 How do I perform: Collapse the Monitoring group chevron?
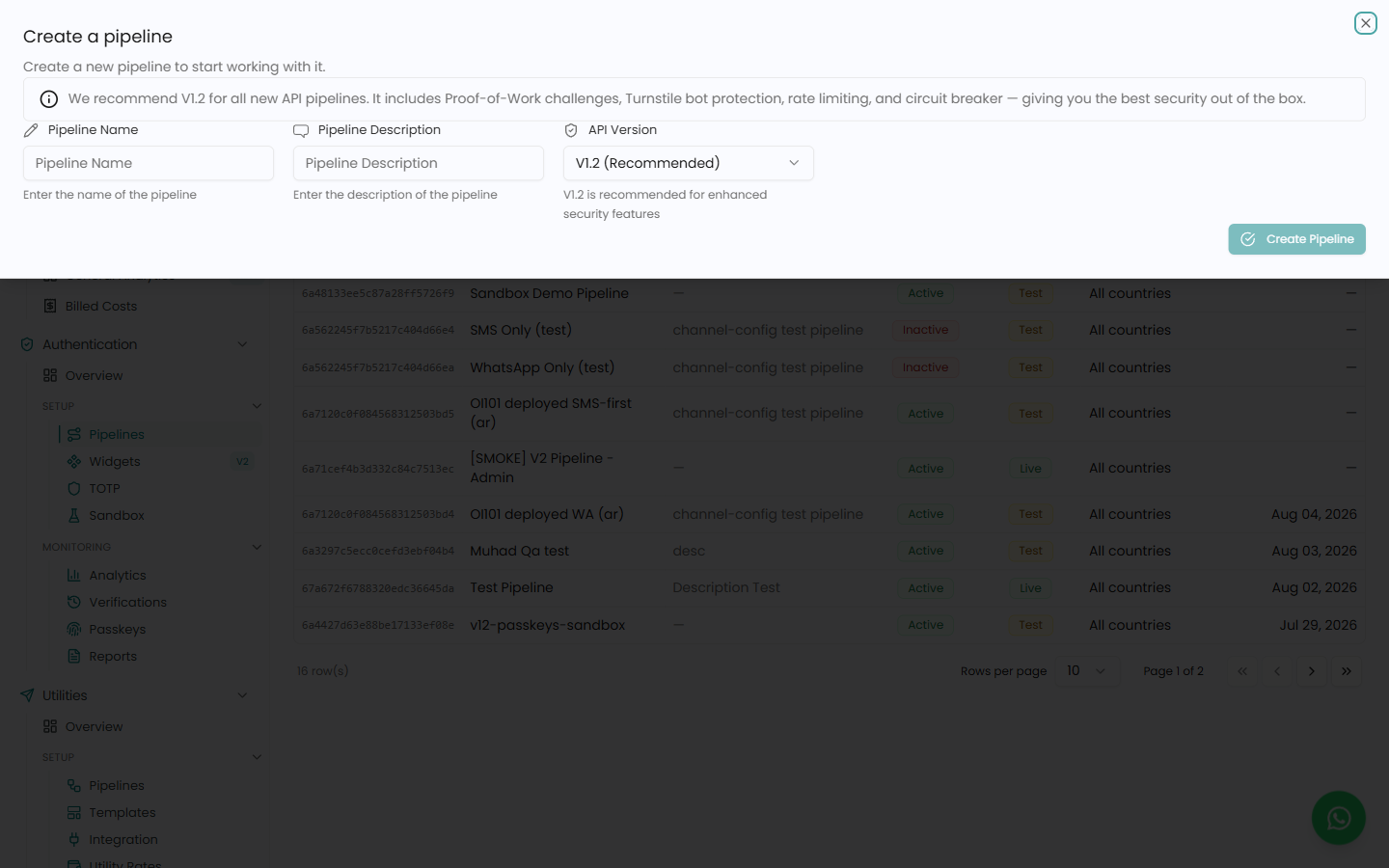[x=257, y=547]
